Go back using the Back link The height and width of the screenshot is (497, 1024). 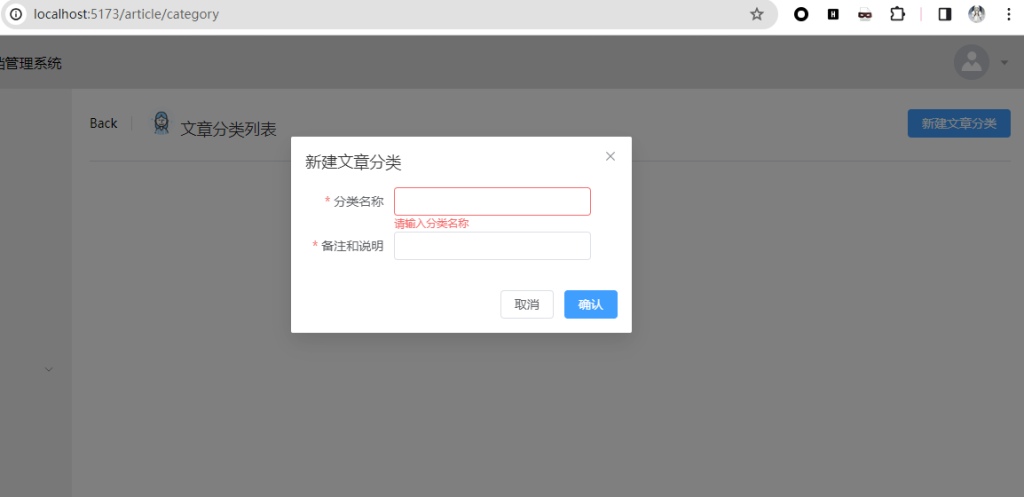103,123
